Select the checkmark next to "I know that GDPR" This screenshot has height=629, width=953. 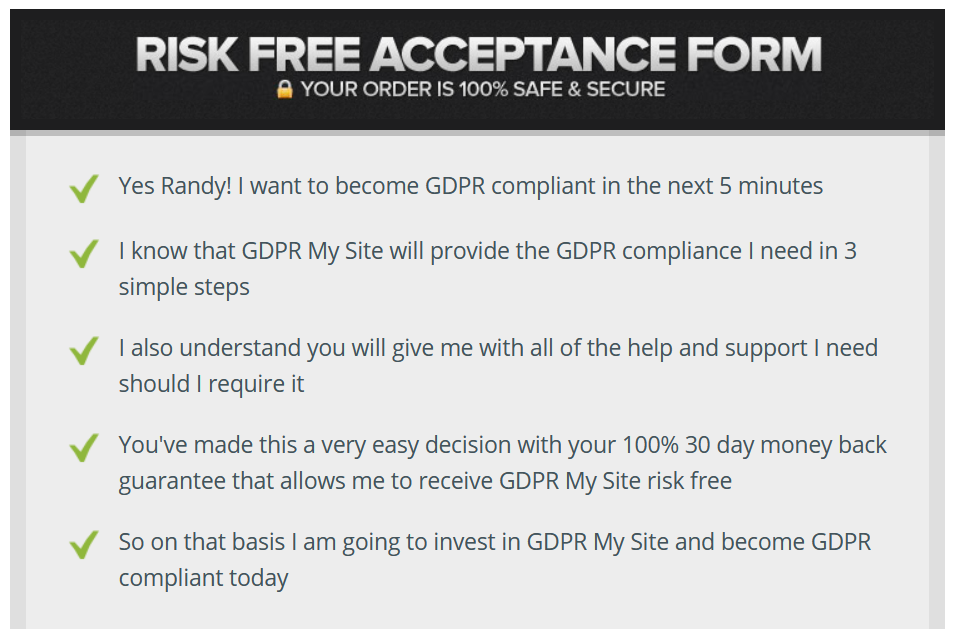[x=84, y=253]
